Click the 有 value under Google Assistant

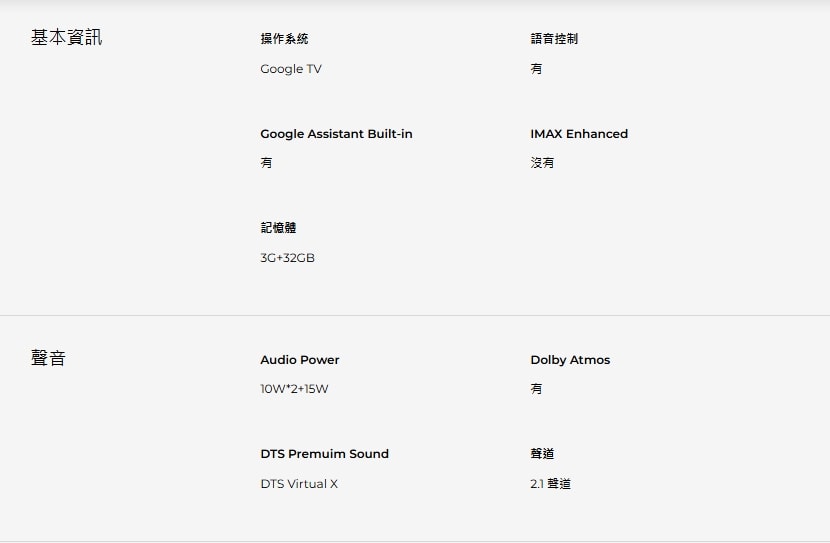(x=266, y=163)
